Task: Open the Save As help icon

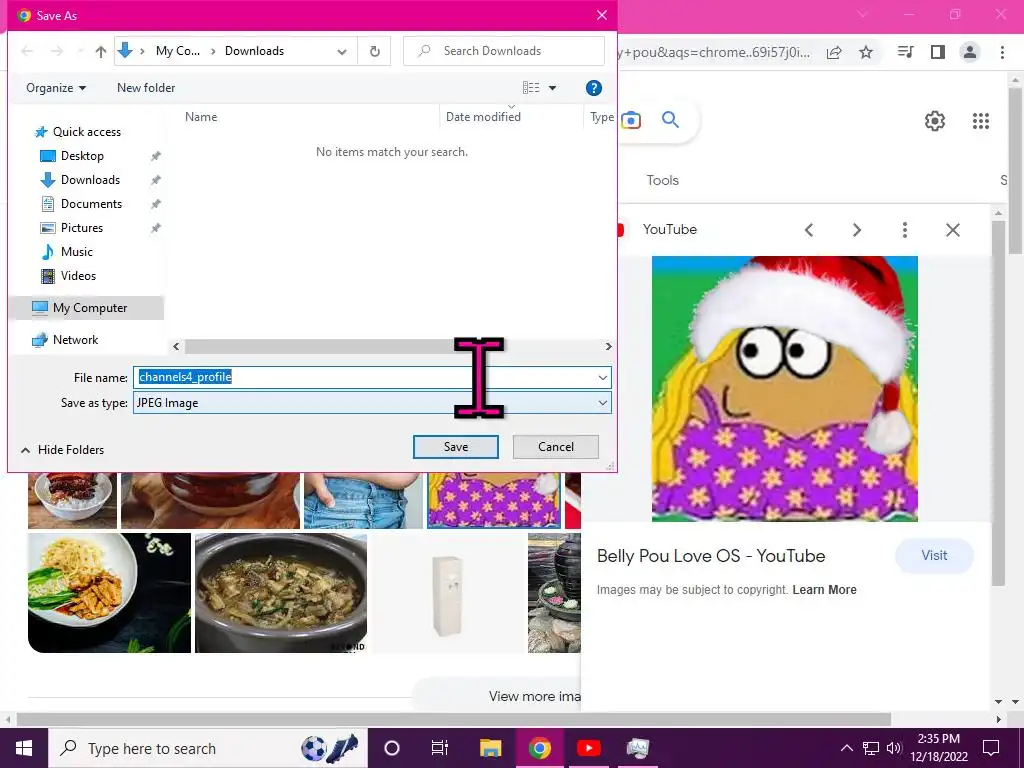Action: click(593, 88)
